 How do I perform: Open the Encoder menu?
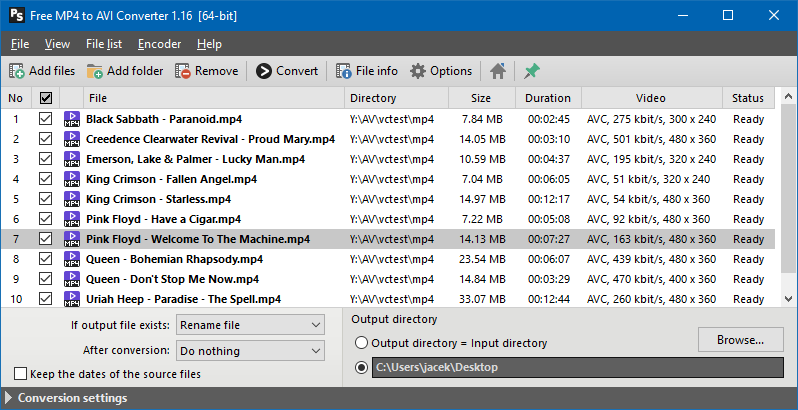(159, 44)
